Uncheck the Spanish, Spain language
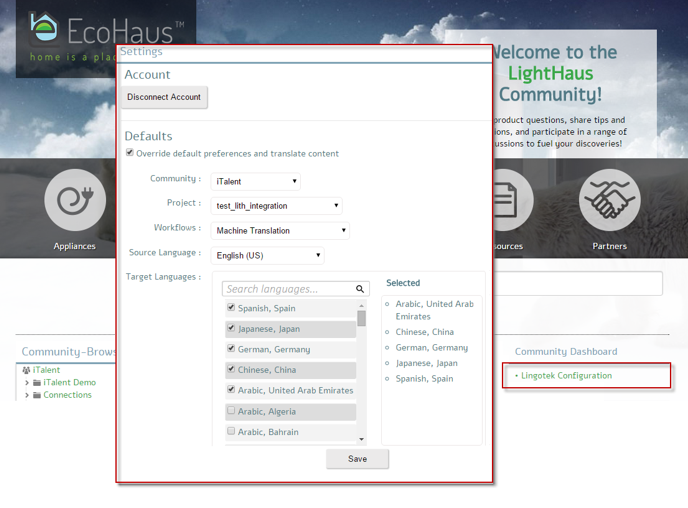 tap(231, 308)
